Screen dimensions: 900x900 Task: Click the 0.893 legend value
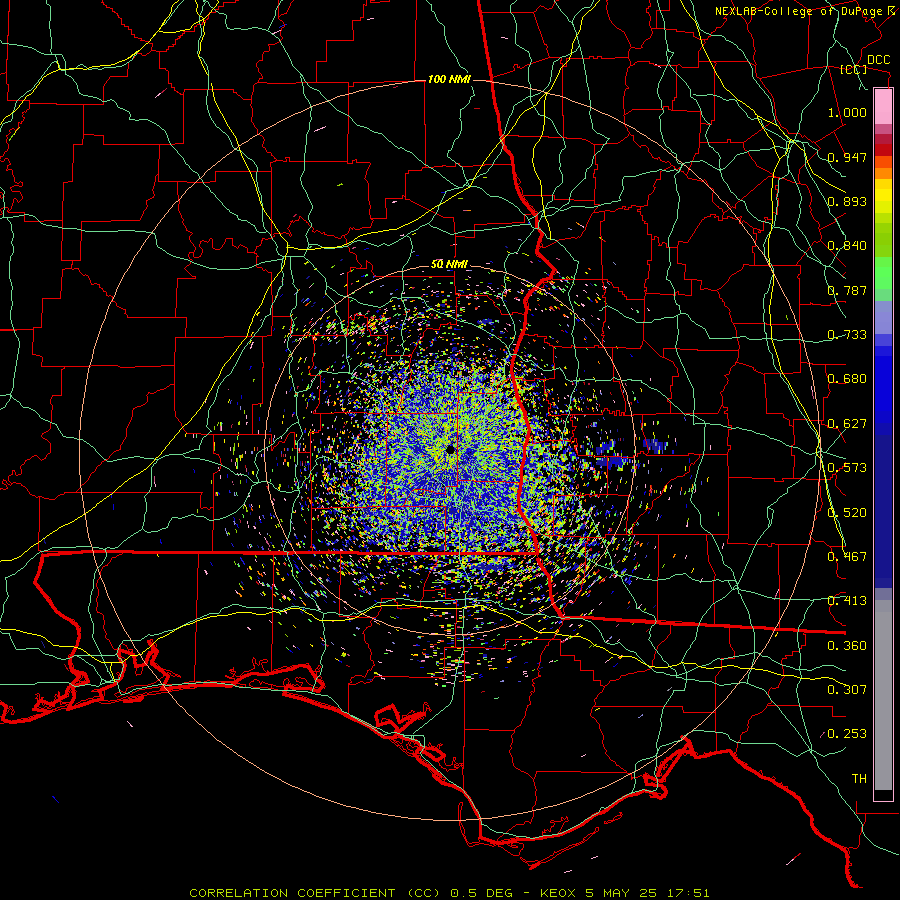point(847,201)
